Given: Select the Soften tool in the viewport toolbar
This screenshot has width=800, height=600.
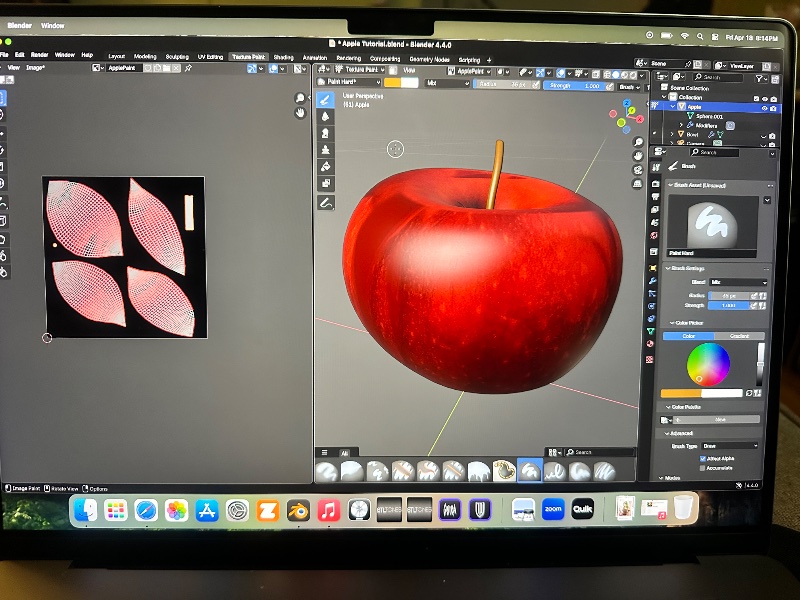Looking at the screenshot, I should 325,116.
